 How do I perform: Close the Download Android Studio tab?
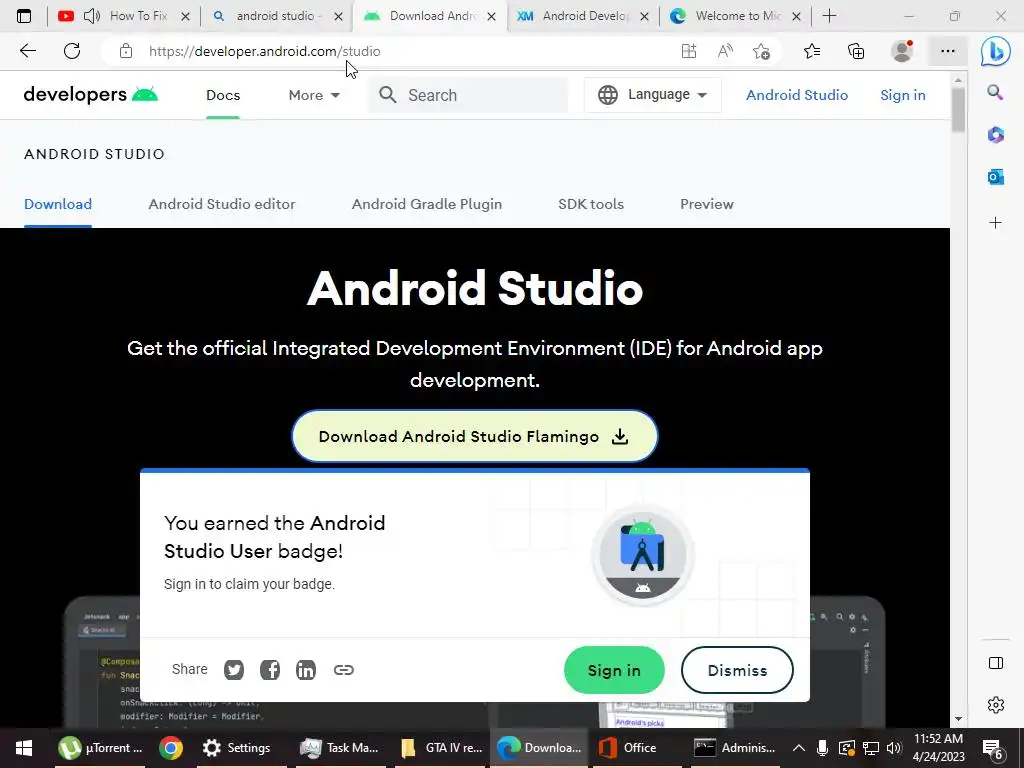(x=492, y=16)
